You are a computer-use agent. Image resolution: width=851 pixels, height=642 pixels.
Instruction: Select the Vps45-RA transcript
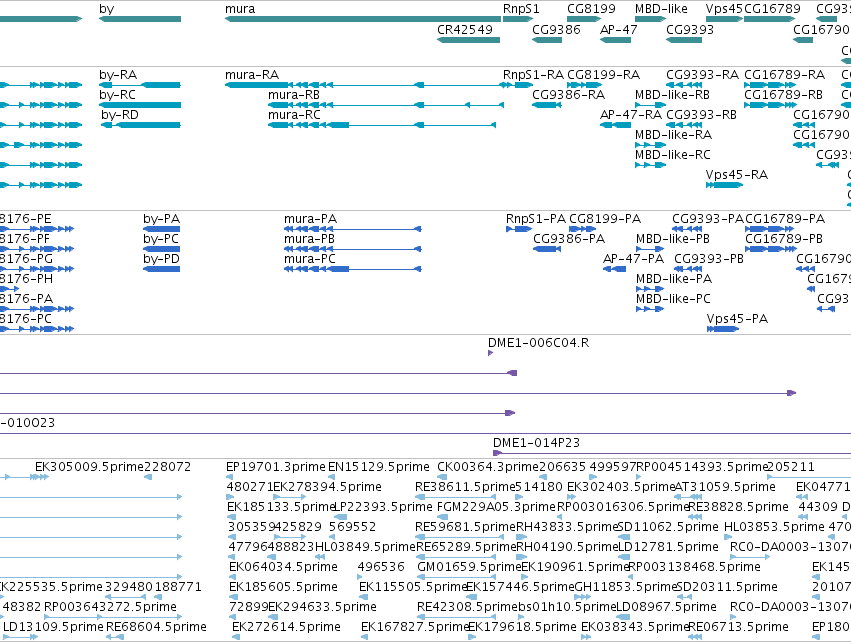724,185
